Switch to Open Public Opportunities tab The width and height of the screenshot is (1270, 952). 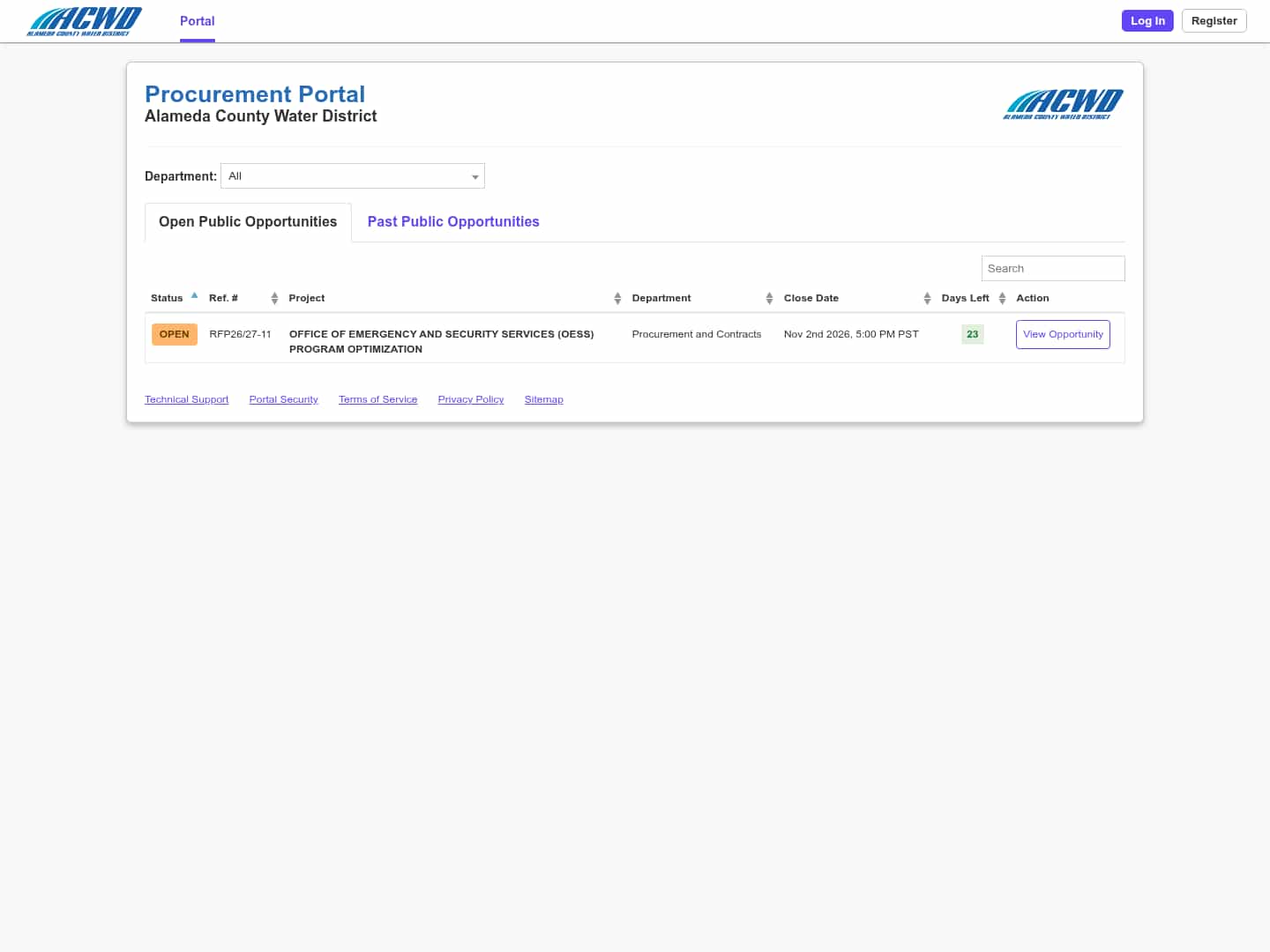click(248, 222)
